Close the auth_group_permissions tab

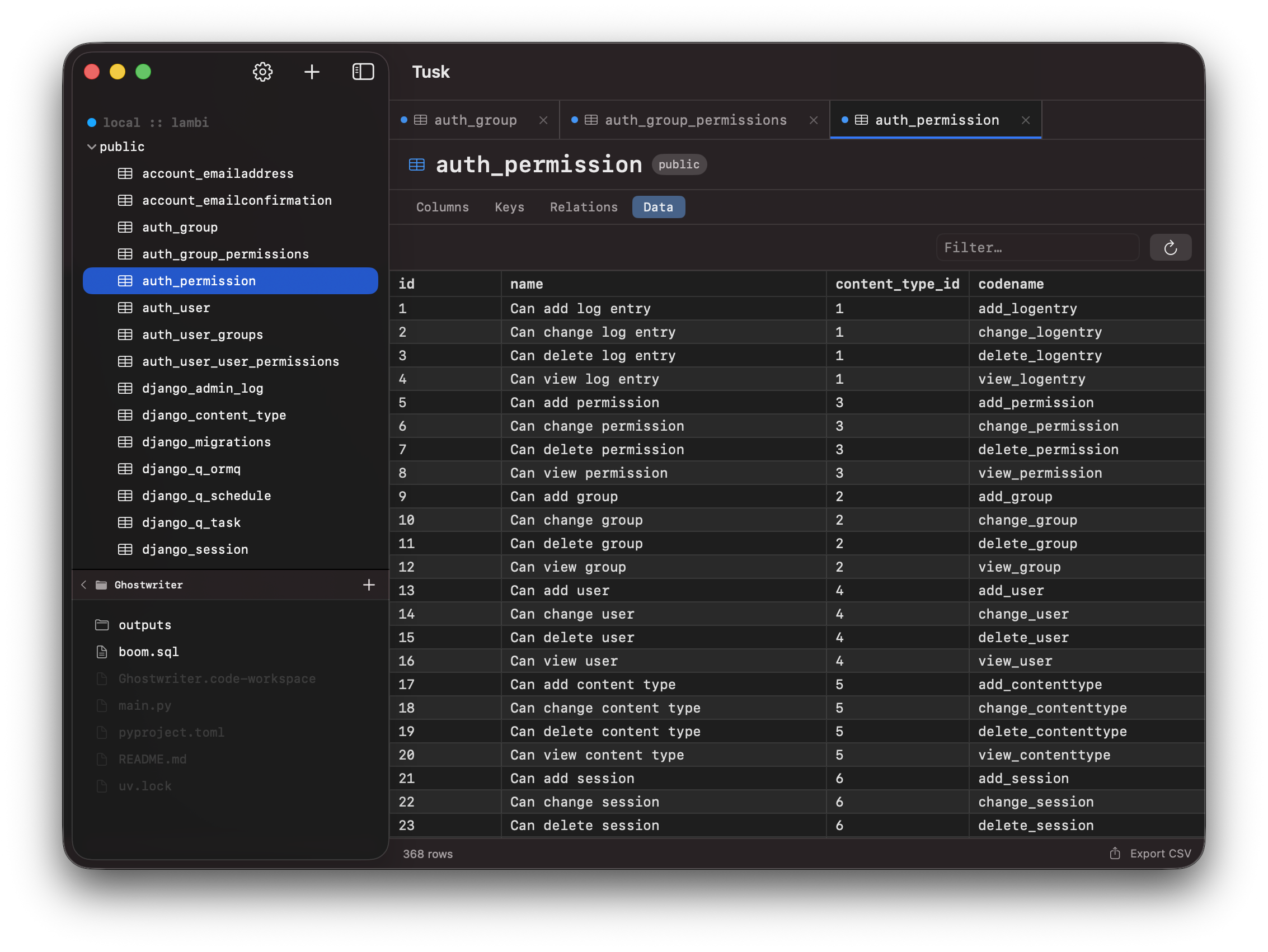(814, 120)
